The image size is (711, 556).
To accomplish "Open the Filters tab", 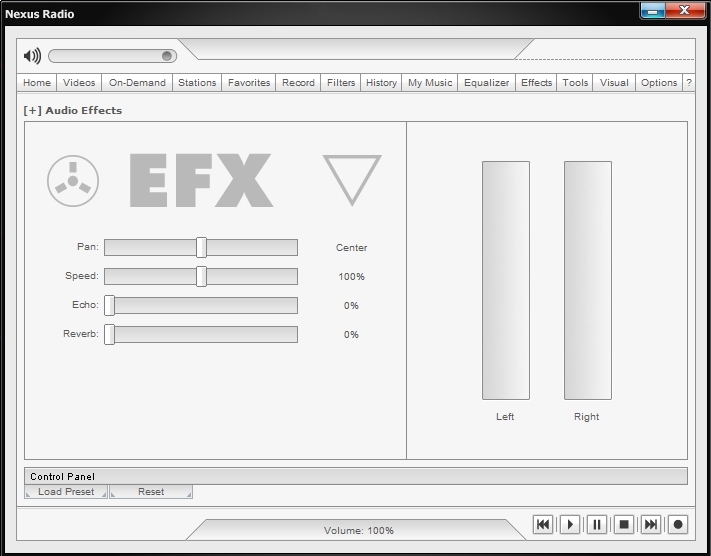I will click(341, 83).
